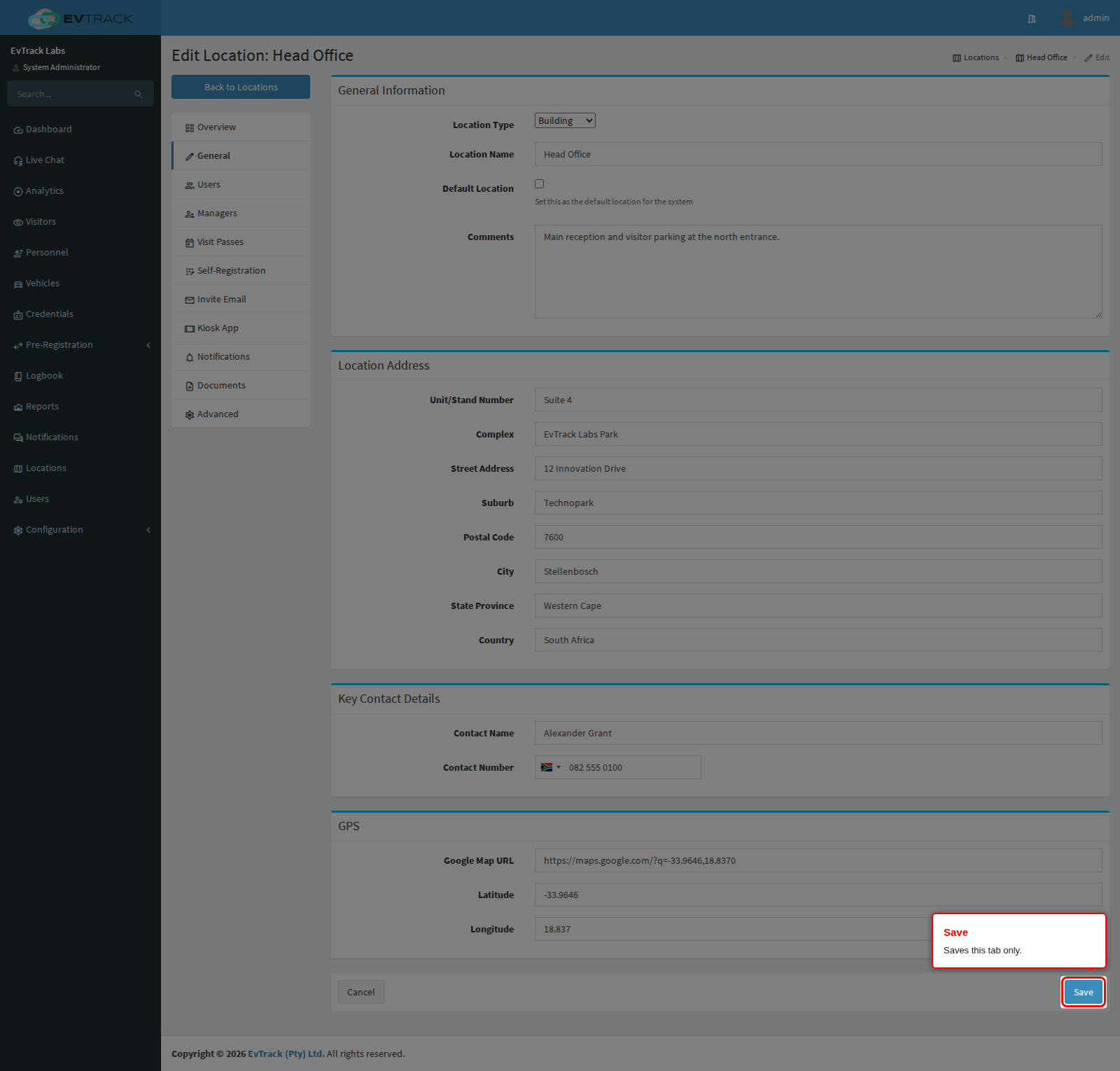Click the Logbook icon in sidebar
The width and height of the screenshot is (1120, 1071).
point(18,377)
